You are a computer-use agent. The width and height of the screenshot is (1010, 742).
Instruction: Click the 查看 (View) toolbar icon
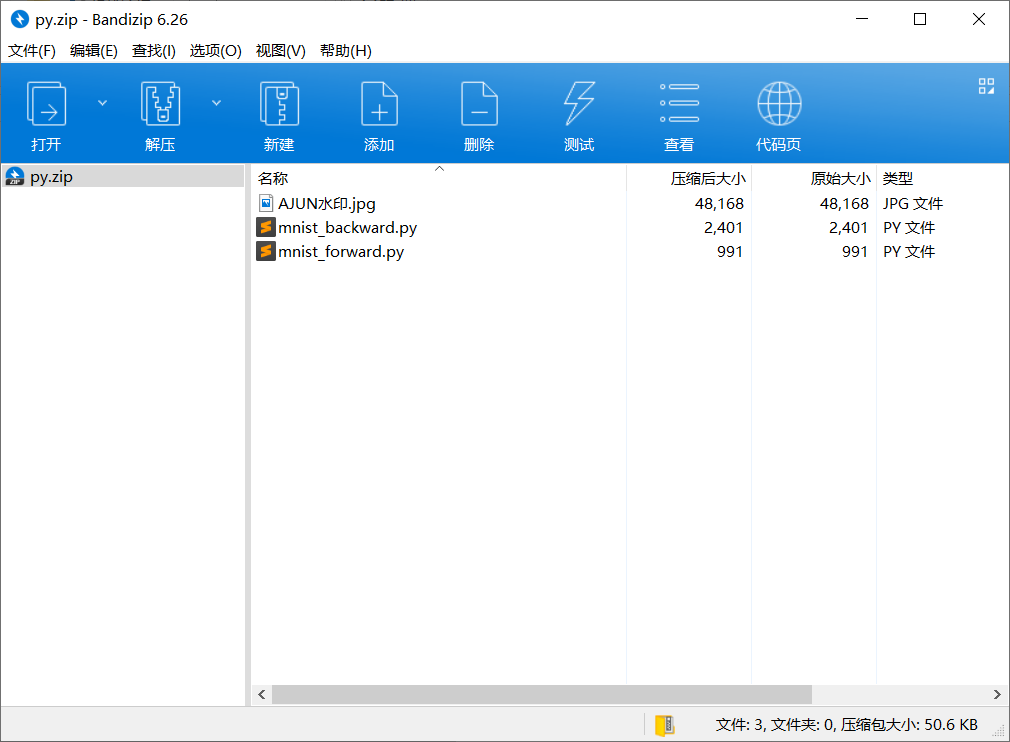[679, 112]
